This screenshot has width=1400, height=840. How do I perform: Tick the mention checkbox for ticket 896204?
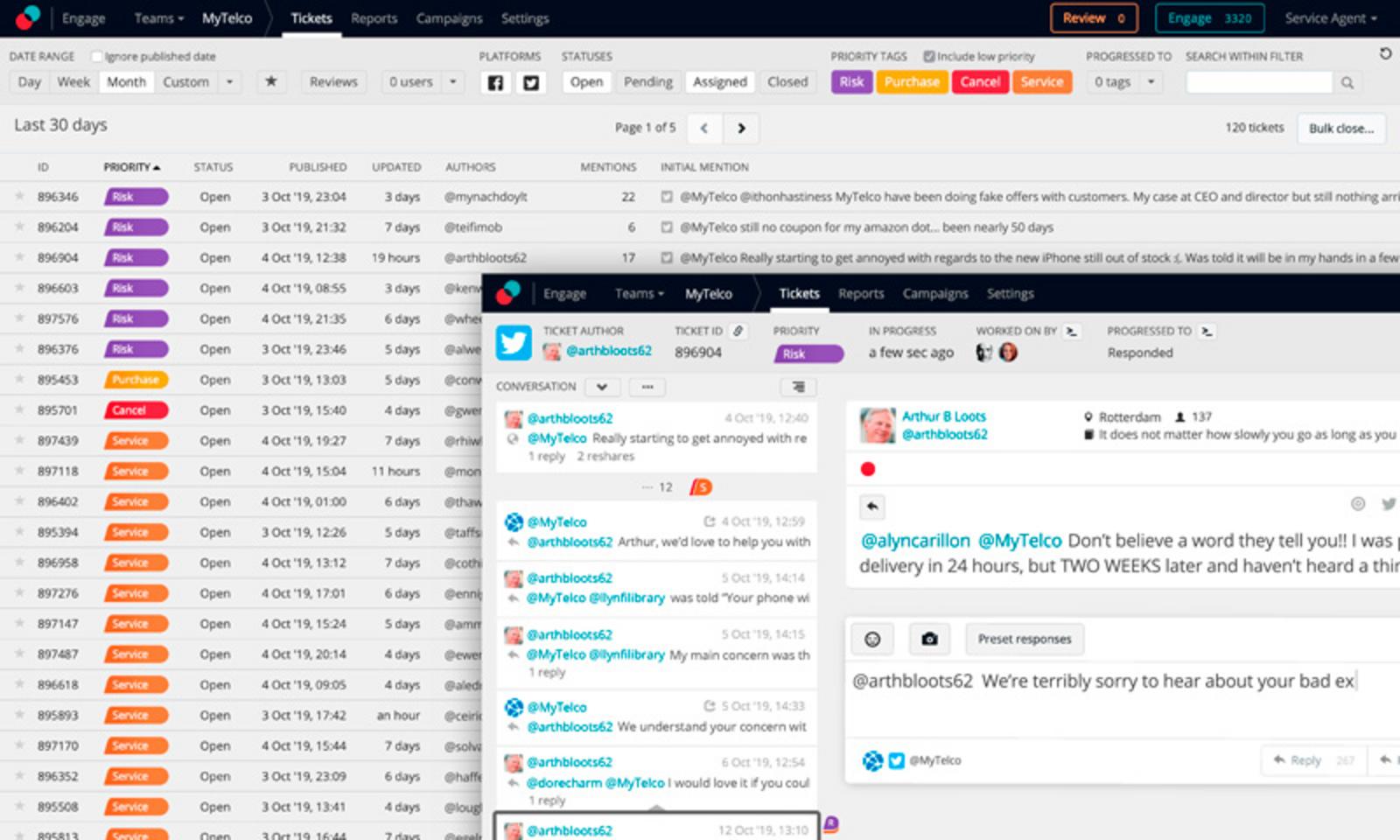click(x=667, y=227)
